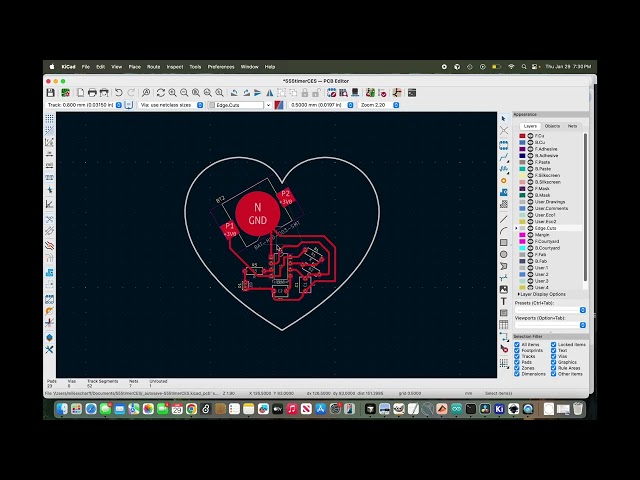
Task: Click the F.Cu red color swatch
Action: pos(522,136)
